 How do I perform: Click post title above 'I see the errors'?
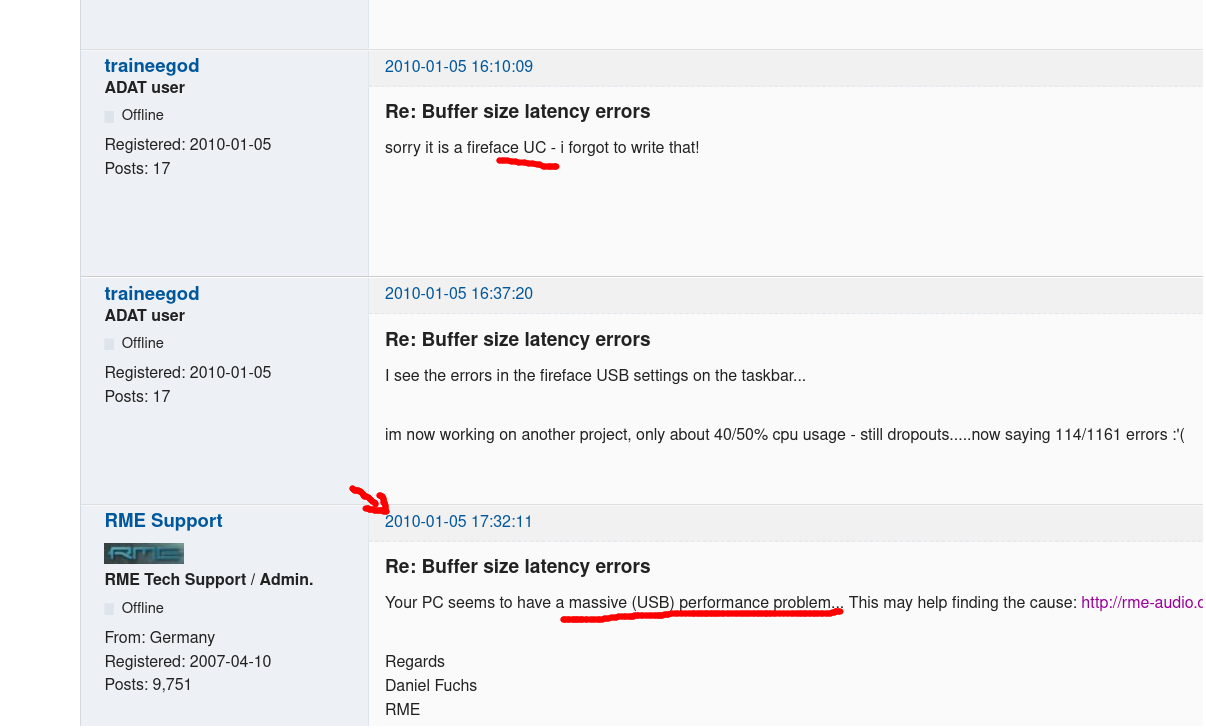(518, 340)
